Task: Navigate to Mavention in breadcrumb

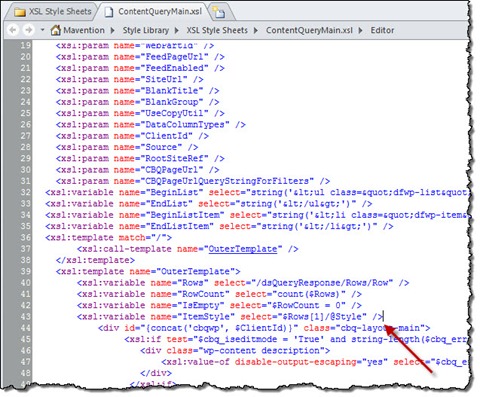Action: [84, 30]
